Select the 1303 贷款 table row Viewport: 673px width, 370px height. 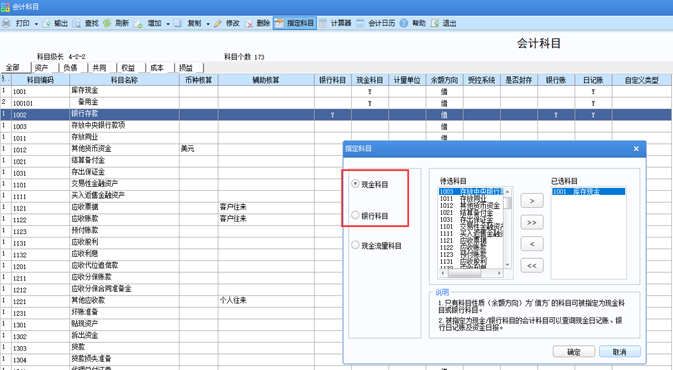coord(172,347)
